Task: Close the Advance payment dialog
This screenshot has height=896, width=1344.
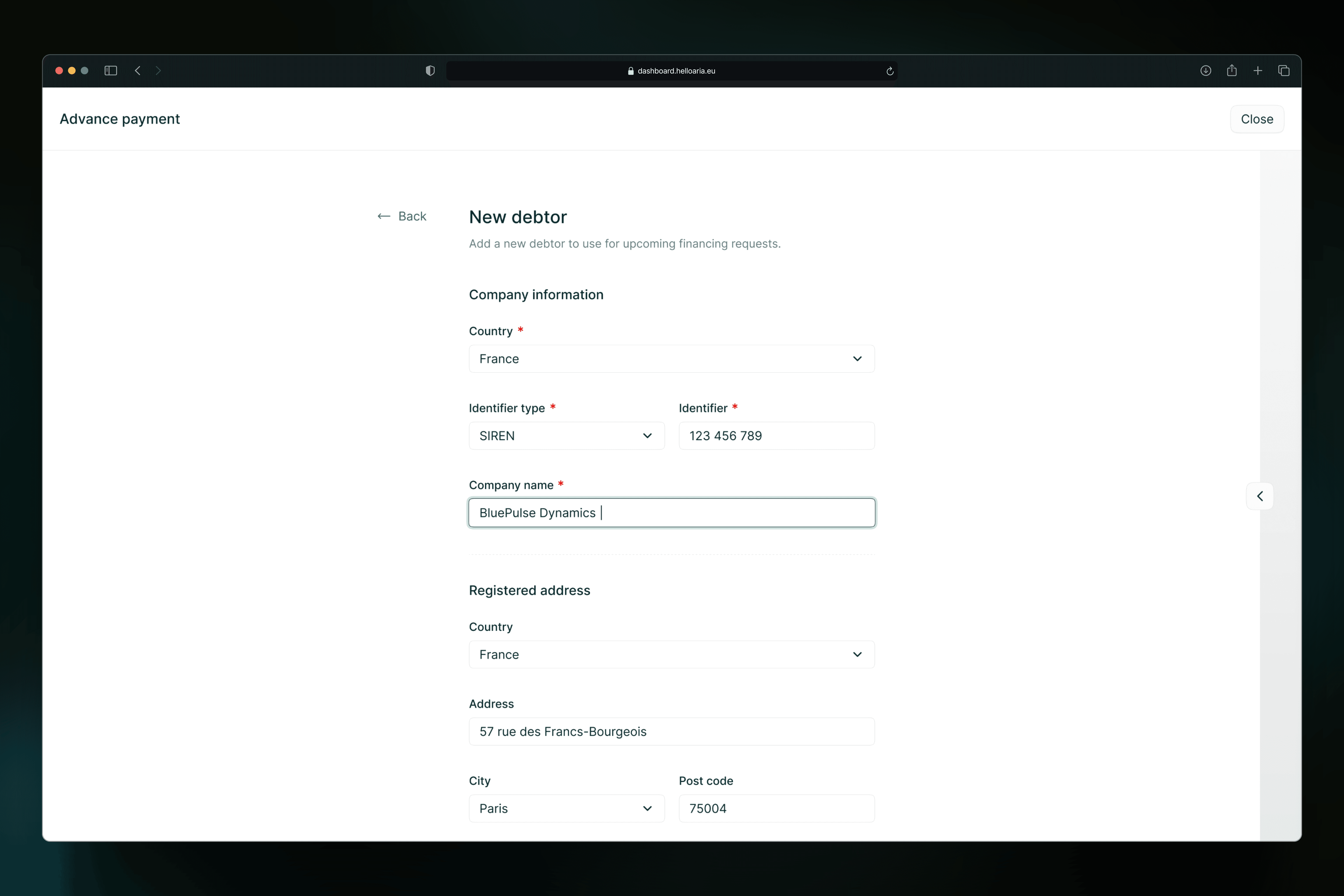Action: coord(1257,119)
